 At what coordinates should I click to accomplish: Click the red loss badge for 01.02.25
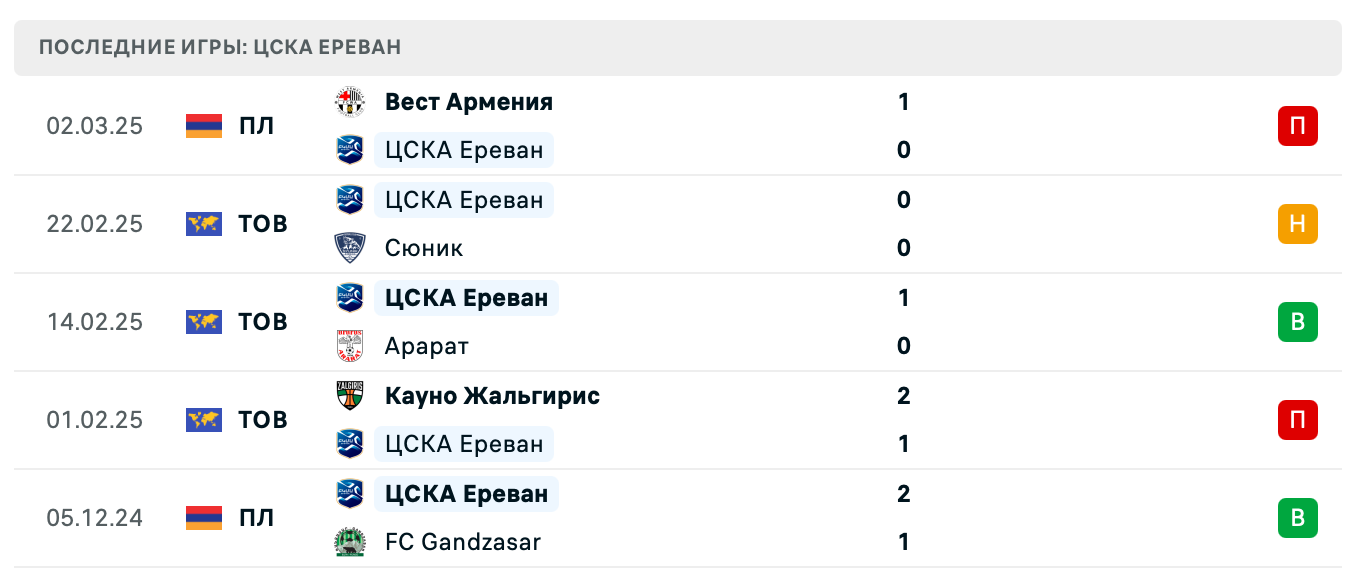pos(1297,420)
